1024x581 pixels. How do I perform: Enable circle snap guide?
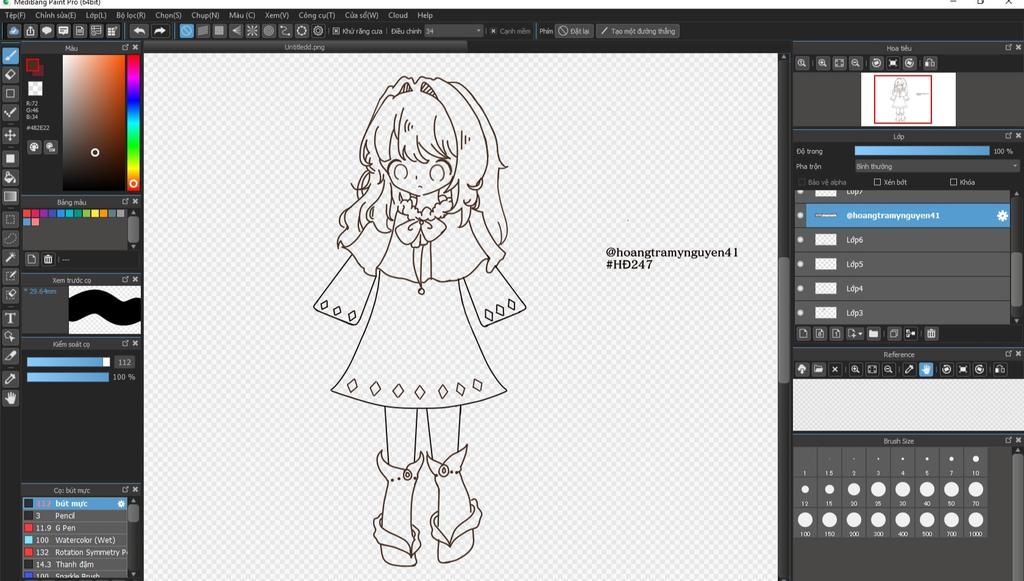[268, 31]
